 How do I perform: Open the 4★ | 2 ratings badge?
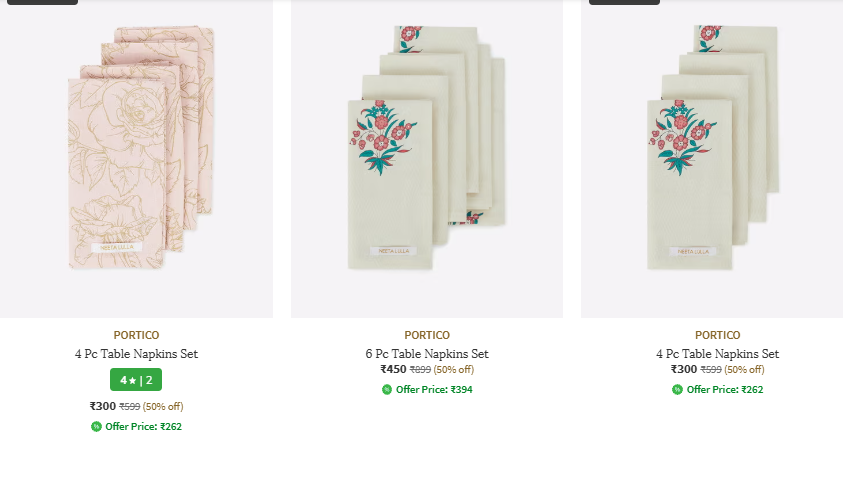click(x=136, y=380)
